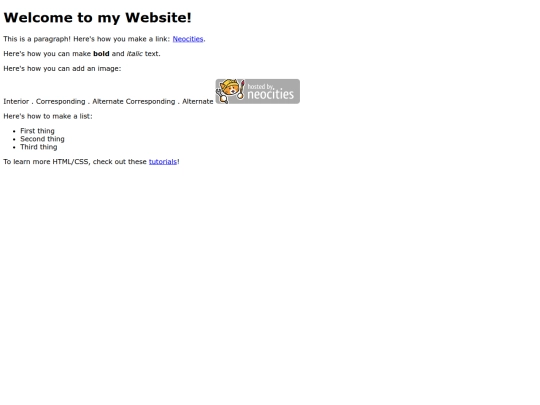Screen dimensions: 540x405
Task: Click the bullet before "Third thing"
Action: [14, 147]
